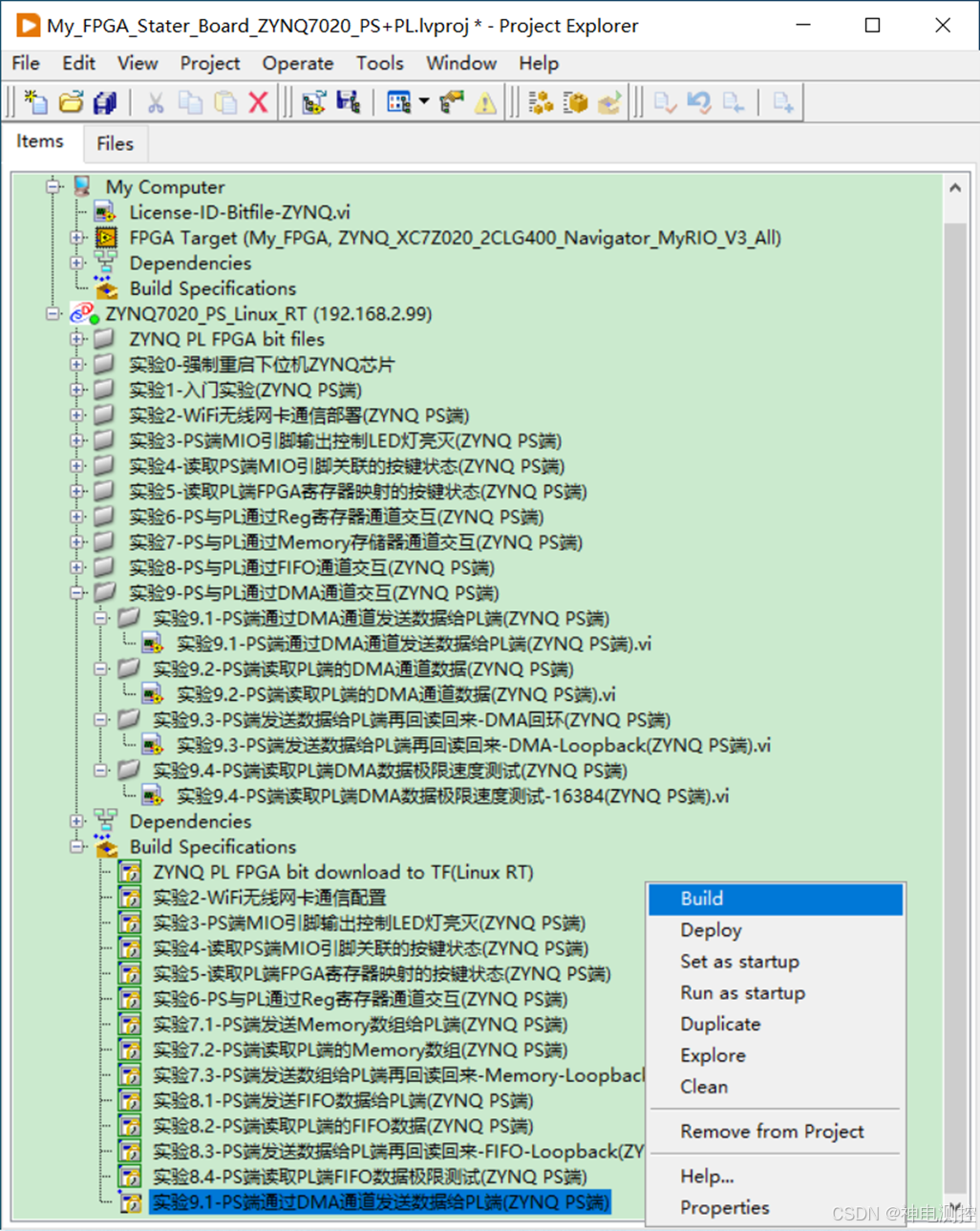Click the package Build toolbar icon
Viewport: 980px width, 1231px height.
575,102
